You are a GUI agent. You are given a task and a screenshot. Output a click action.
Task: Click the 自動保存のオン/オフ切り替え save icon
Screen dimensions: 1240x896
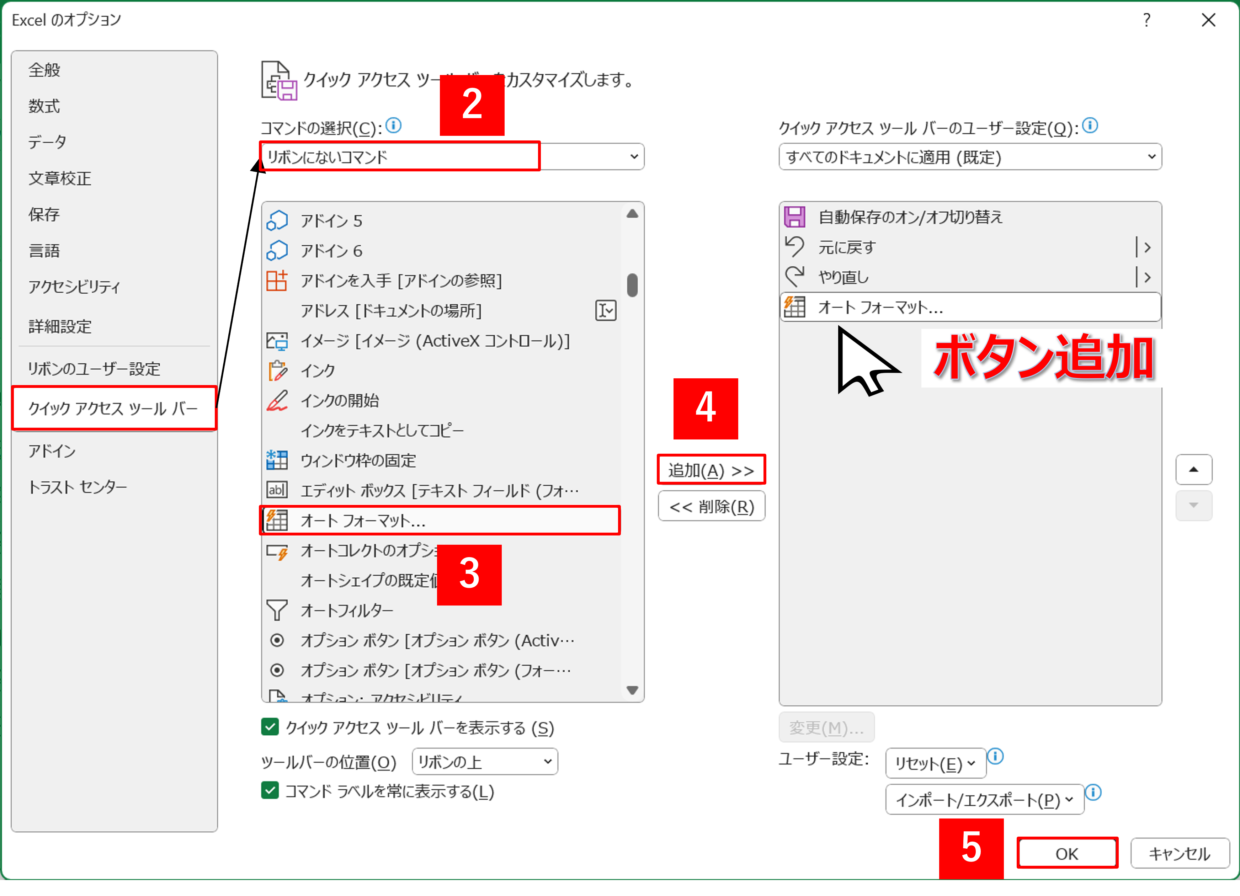(x=795, y=217)
